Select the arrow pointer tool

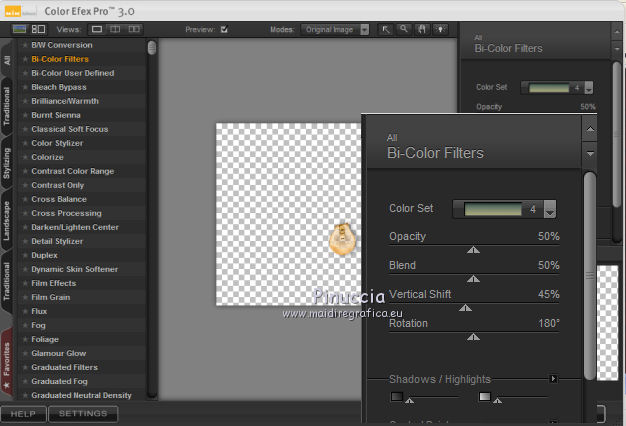click(385, 29)
